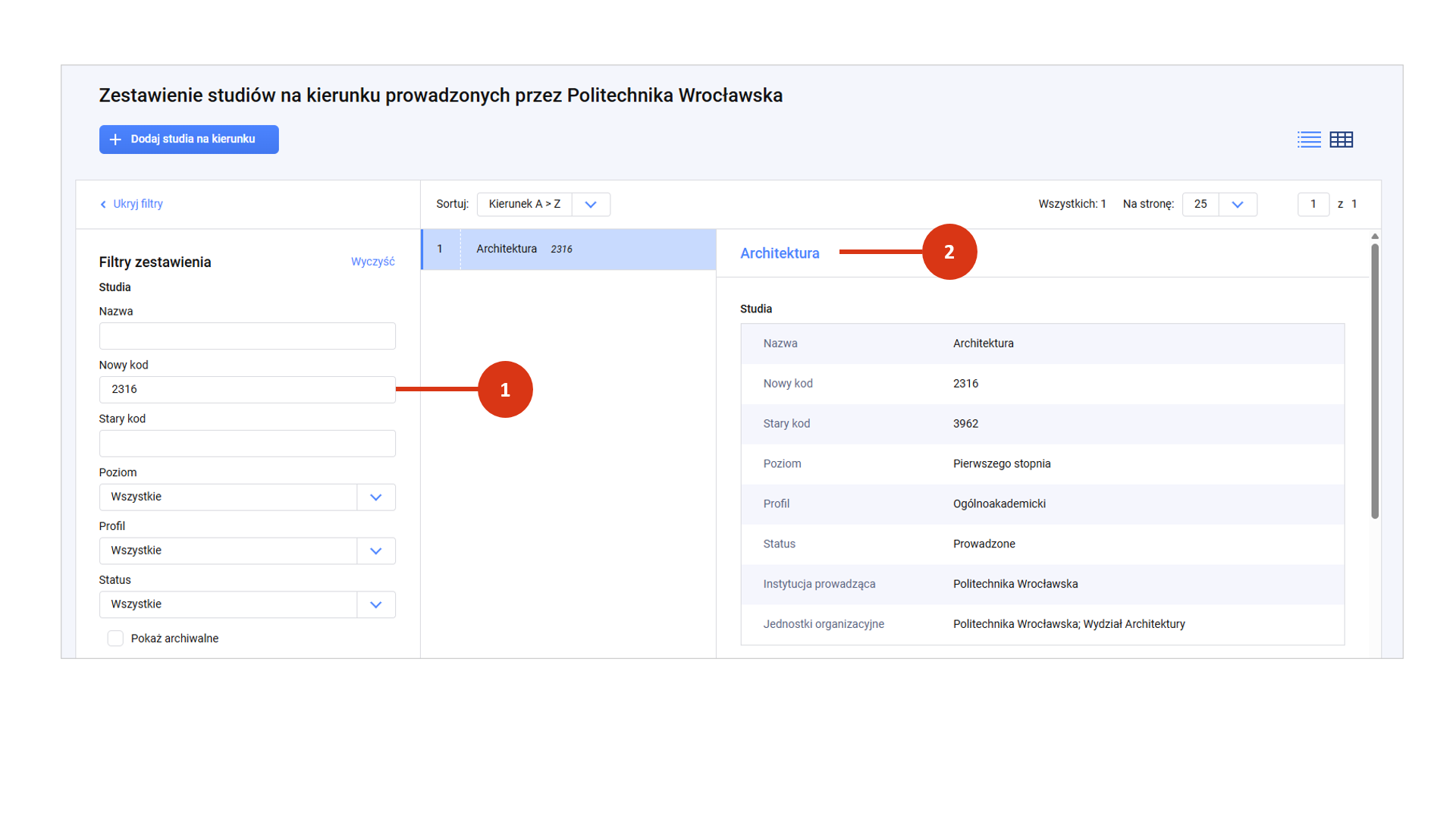Hide filters via Ukryj filtry link
Viewport: 1456px width, 819px height.
tap(137, 204)
